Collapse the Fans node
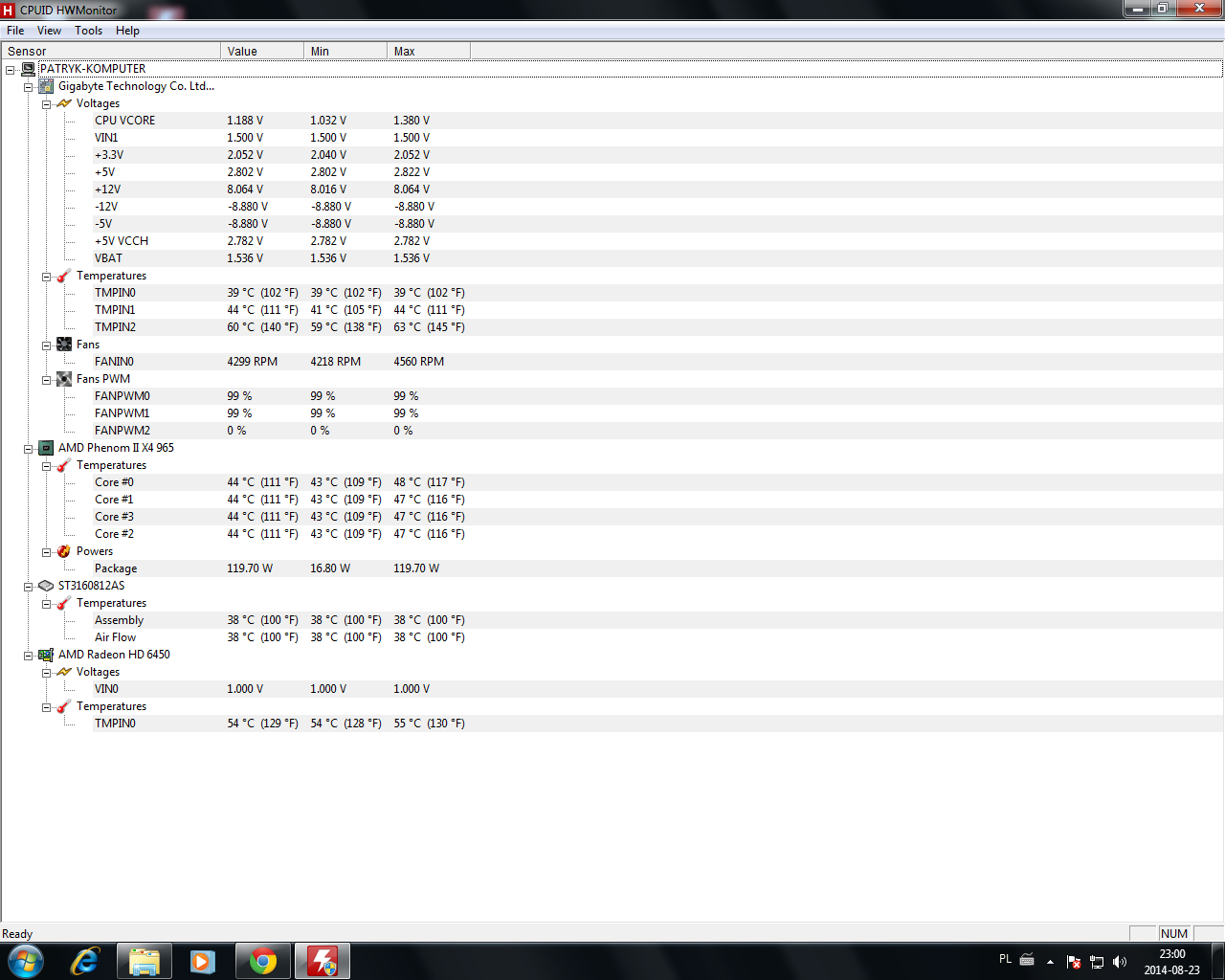The width and height of the screenshot is (1225, 980). (46, 345)
